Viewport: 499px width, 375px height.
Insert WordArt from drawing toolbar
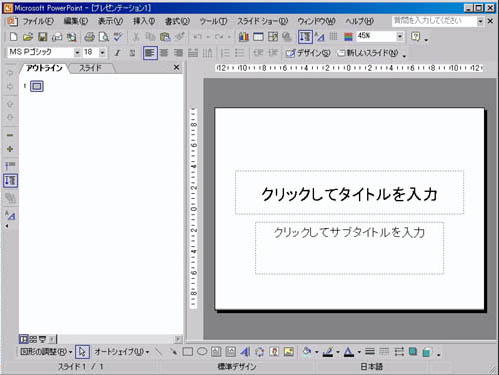point(245,352)
